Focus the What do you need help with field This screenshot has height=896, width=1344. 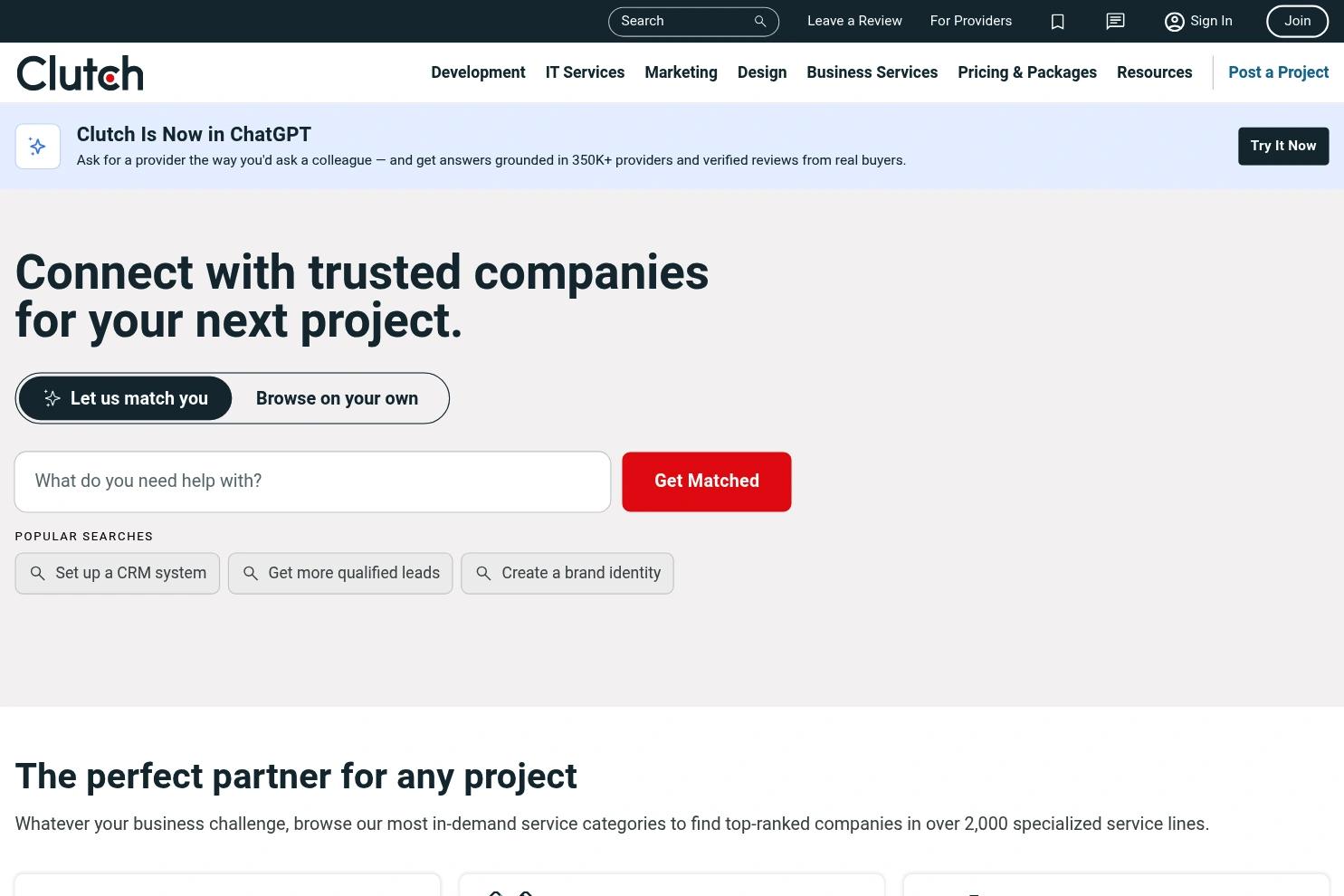click(312, 481)
